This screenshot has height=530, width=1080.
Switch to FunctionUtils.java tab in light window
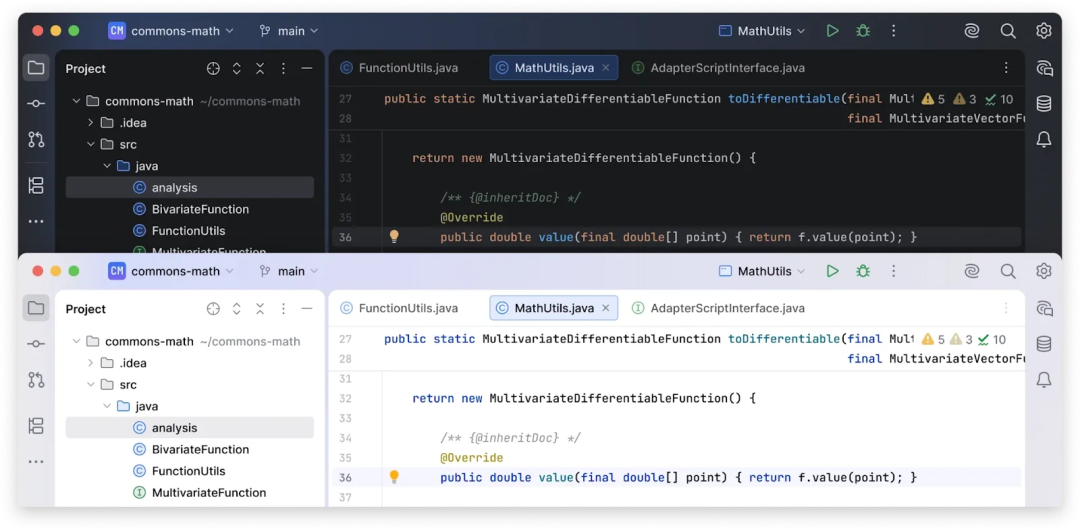(399, 308)
